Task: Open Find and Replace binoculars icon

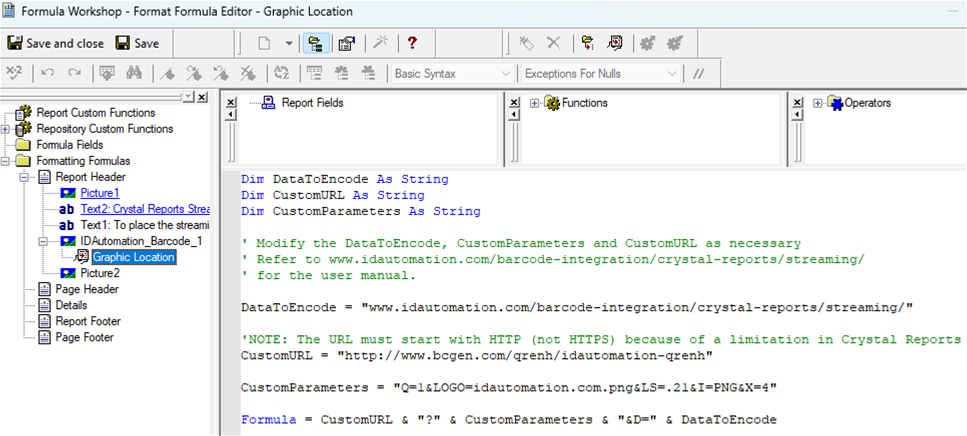Action: 134,73
